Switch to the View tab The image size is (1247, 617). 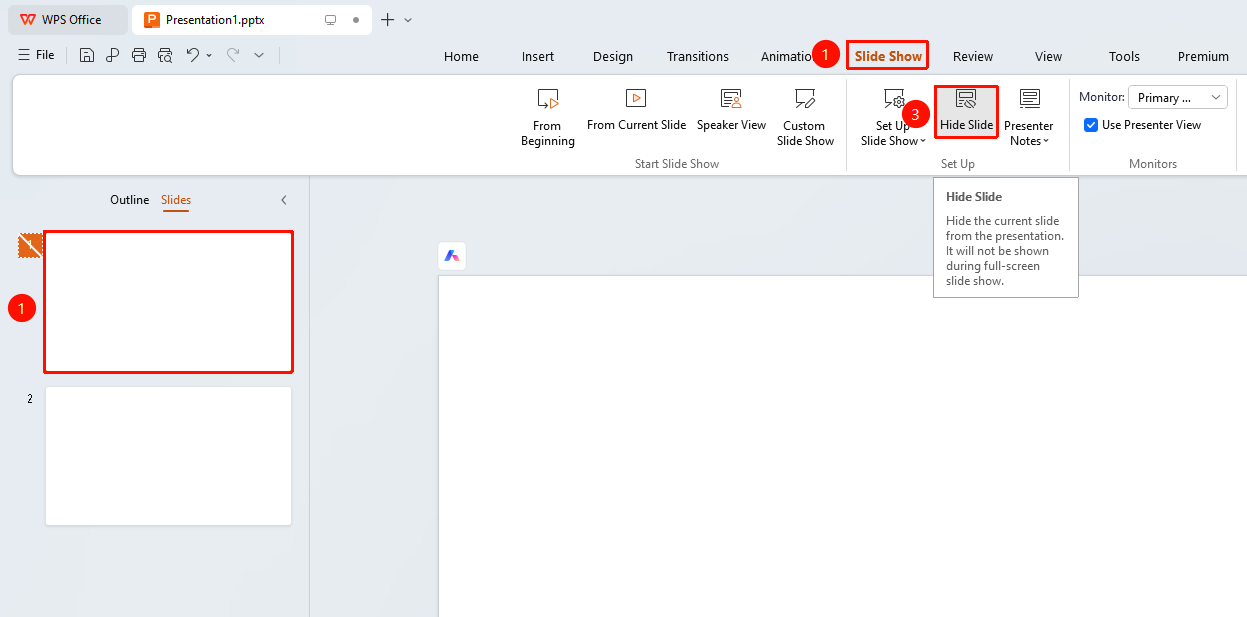click(x=1049, y=56)
